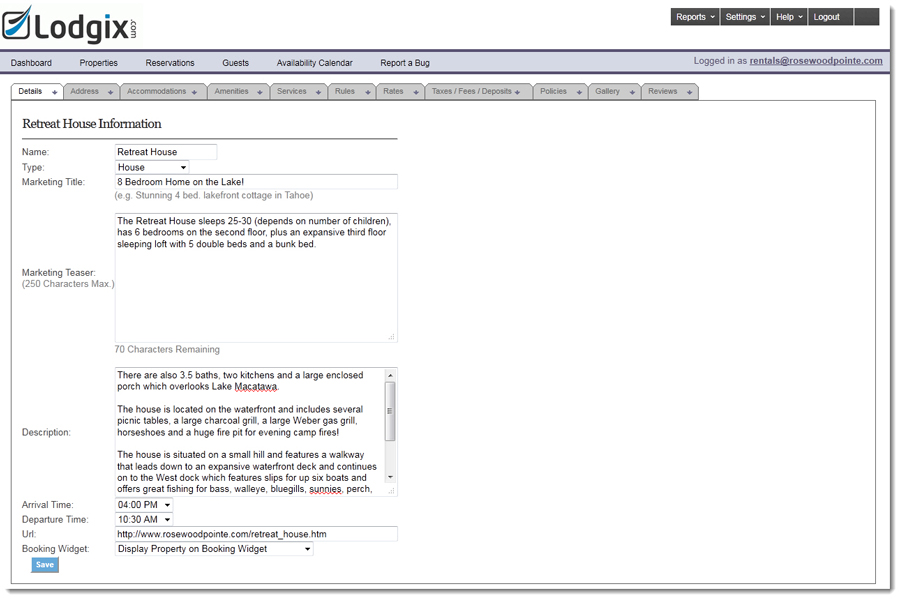The width and height of the screenshot is (900, 599).
Task: Open the property Type dropdown
Action: tap(152, 167)
